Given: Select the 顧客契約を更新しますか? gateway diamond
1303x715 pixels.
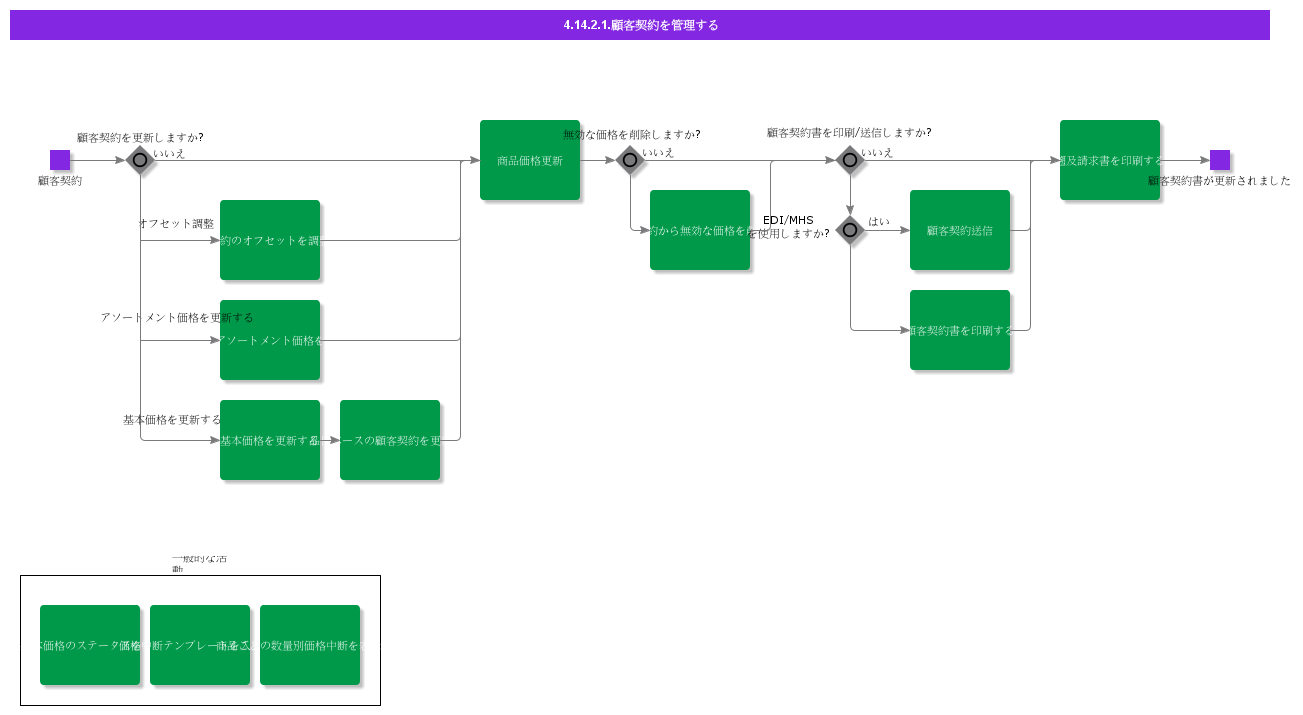Looking at the screenshot, I should tap(140, 160).
